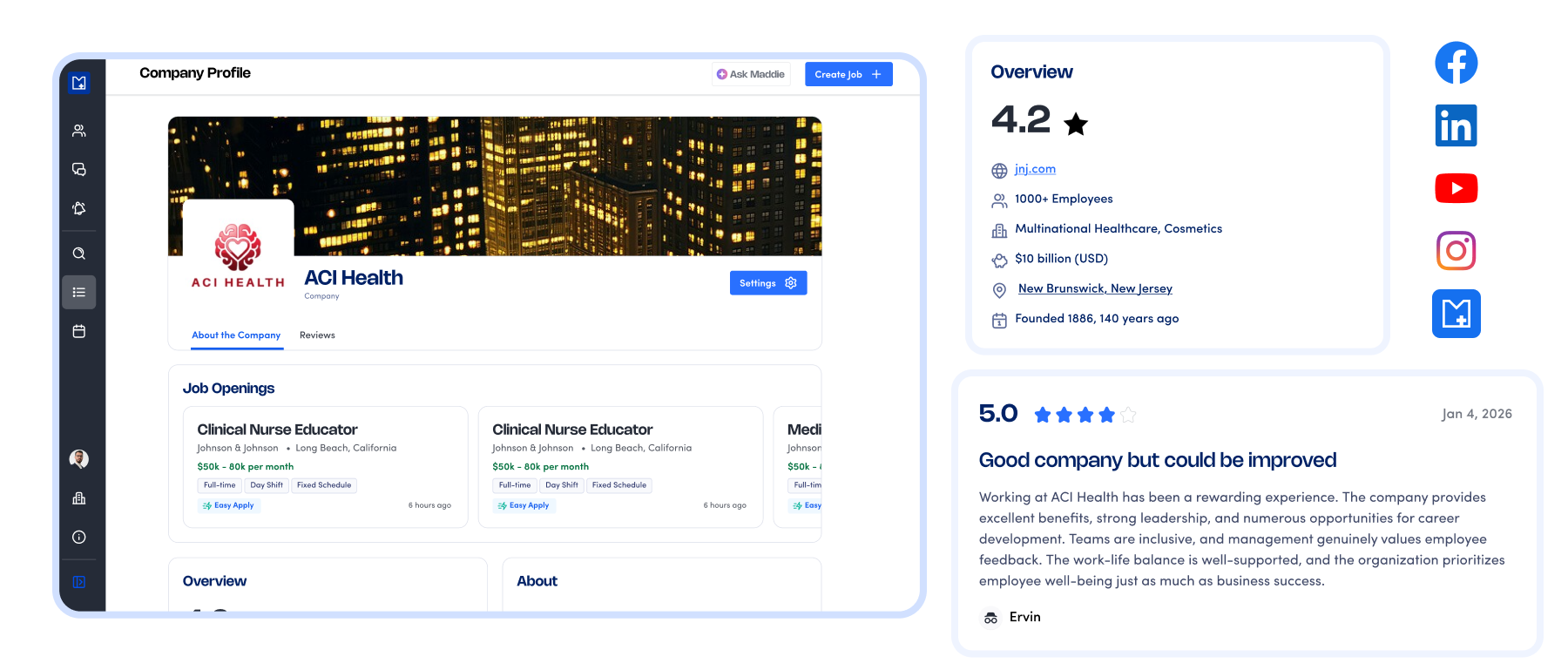1568x670 pixels.
Task: Open the Facebook social icon
Action: click(x=1456, y=63)
